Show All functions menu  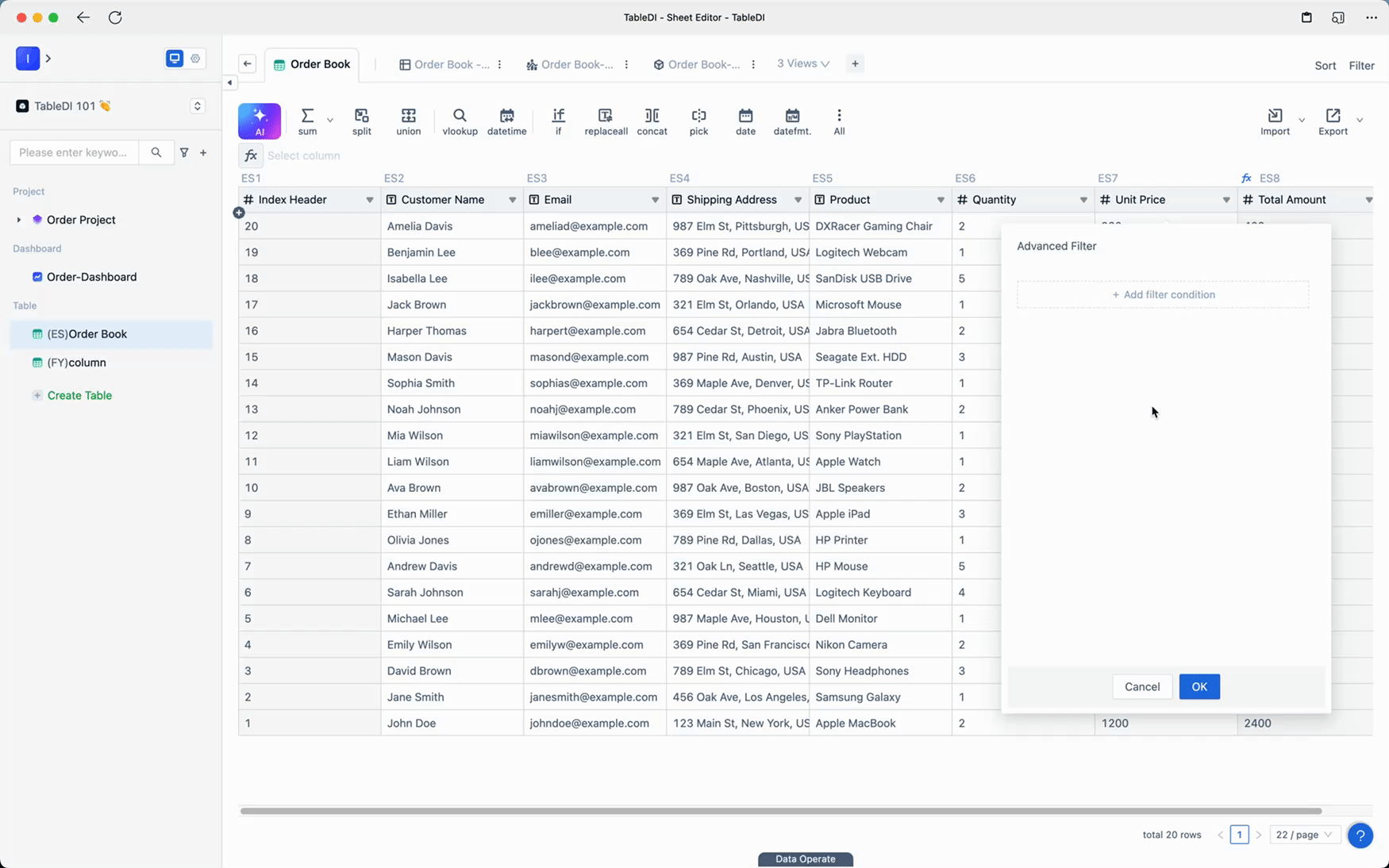click(x=839, y=121)
